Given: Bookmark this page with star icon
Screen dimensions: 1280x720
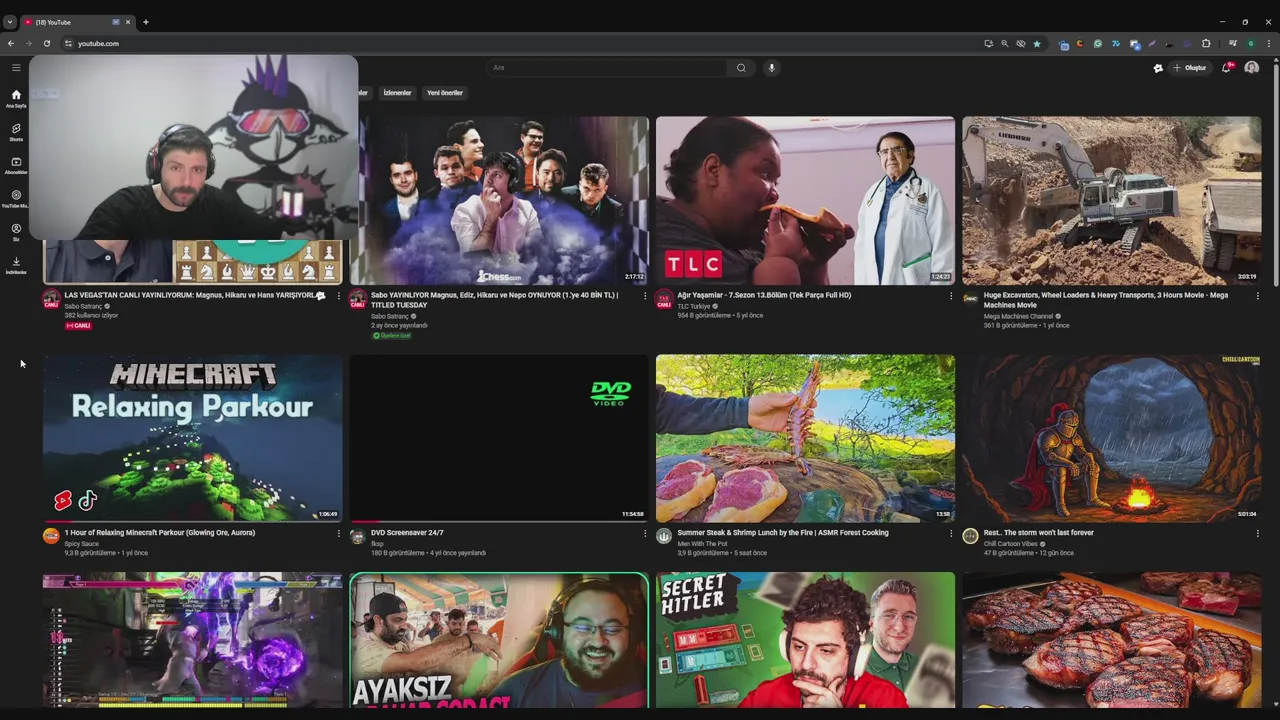Looking at the screenshot, I should point(1037,43).
